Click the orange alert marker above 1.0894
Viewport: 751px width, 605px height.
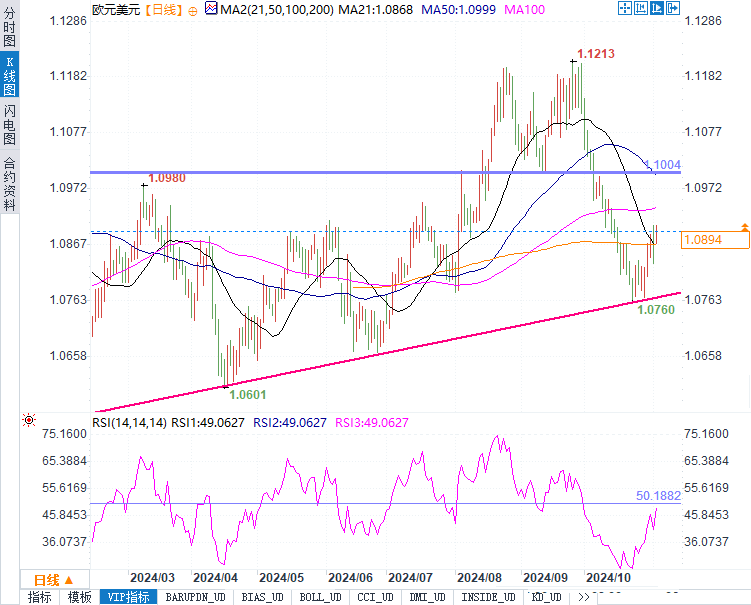[x=744, y=228]
